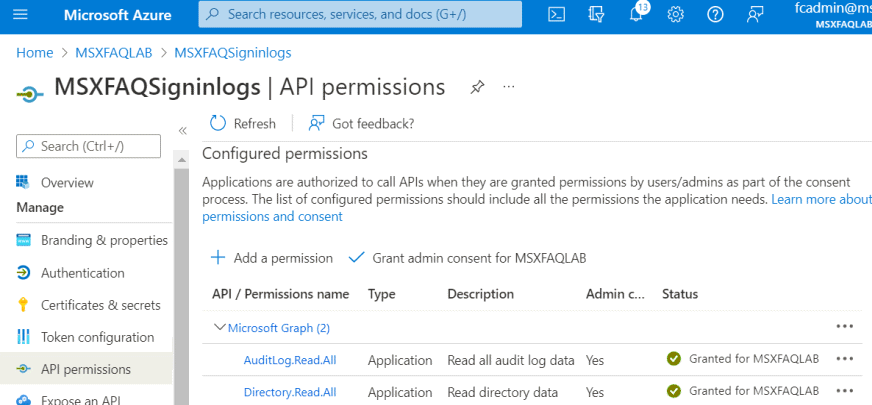
Task: Click the Authentication icon in sidebar
Action: [23, 273]
